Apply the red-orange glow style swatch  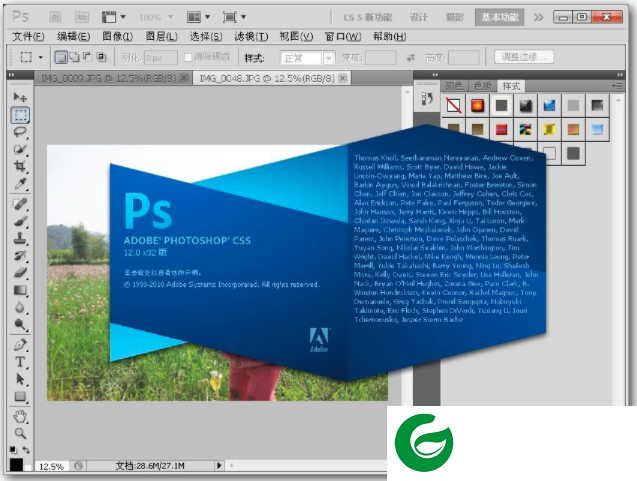tap(477, 106)
